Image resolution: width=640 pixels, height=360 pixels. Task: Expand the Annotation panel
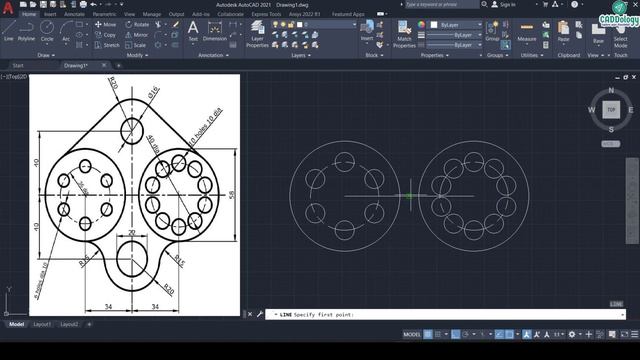point(213,55)
